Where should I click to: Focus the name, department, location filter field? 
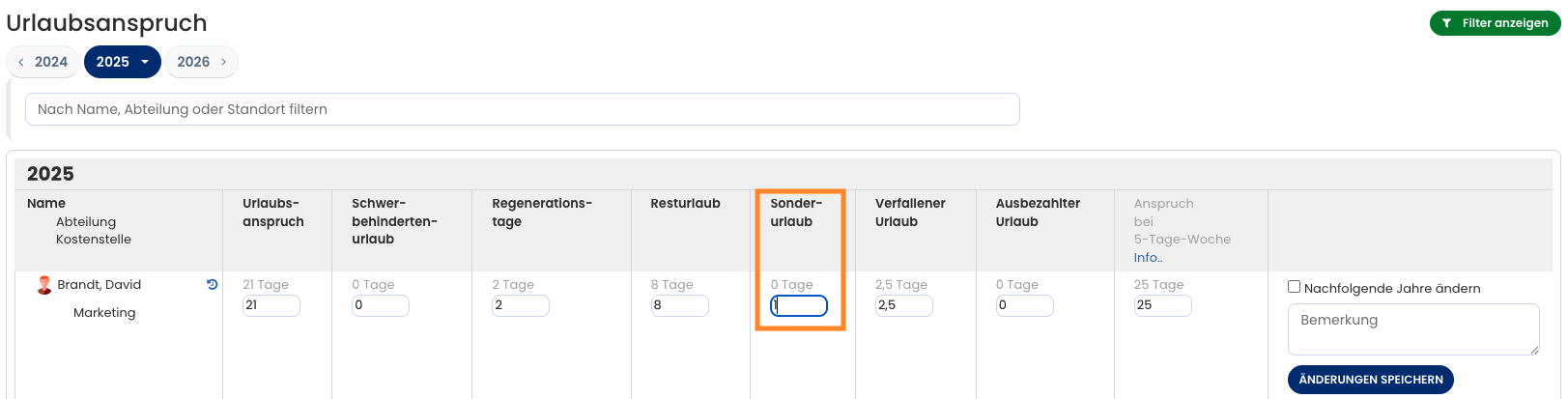tap(522, 109)
